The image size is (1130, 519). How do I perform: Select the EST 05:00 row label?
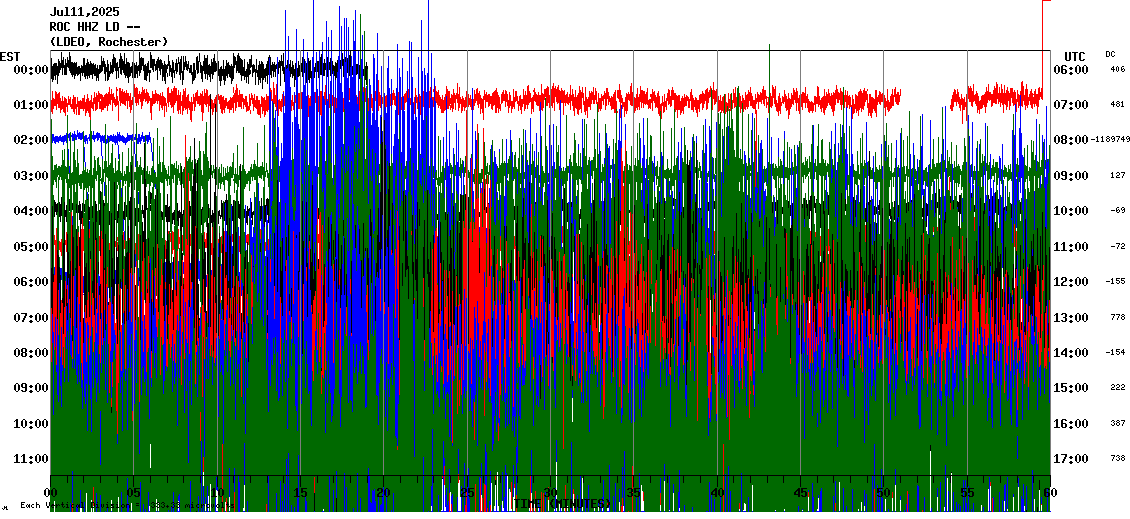pos(31,247)
